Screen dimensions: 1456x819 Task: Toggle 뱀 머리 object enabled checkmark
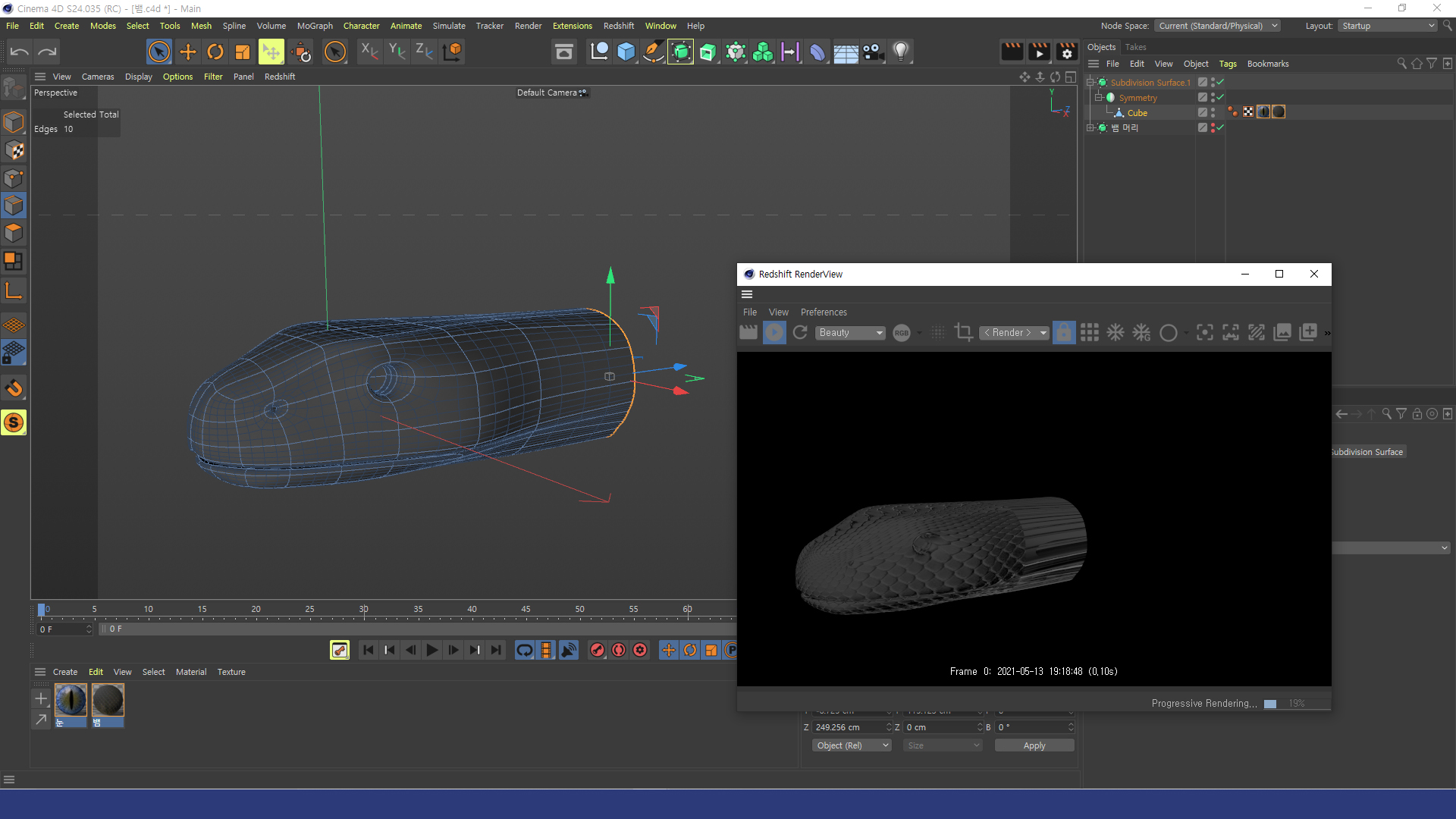pyautogui.click(x=1220, y=128)
